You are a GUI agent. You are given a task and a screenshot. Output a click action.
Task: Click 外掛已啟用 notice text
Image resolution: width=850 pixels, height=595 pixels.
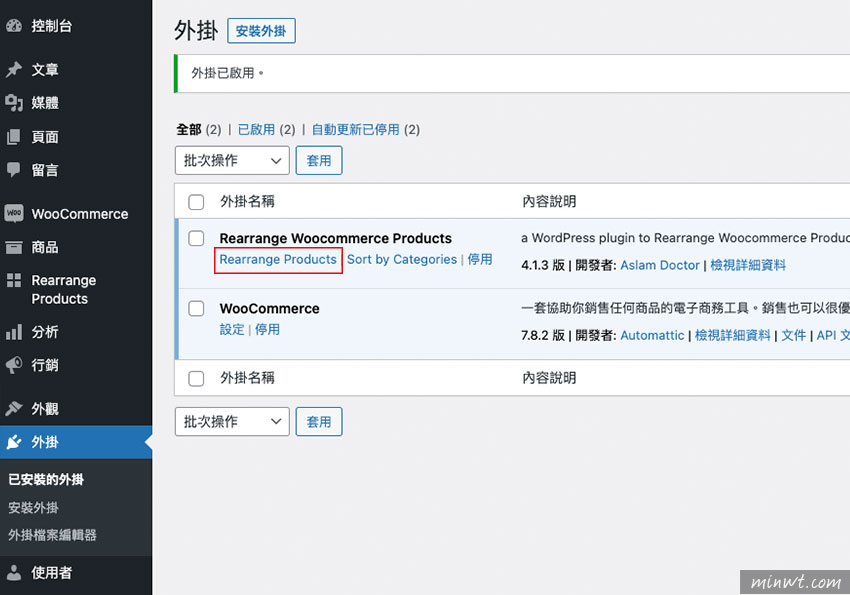[x=227, y=73]
